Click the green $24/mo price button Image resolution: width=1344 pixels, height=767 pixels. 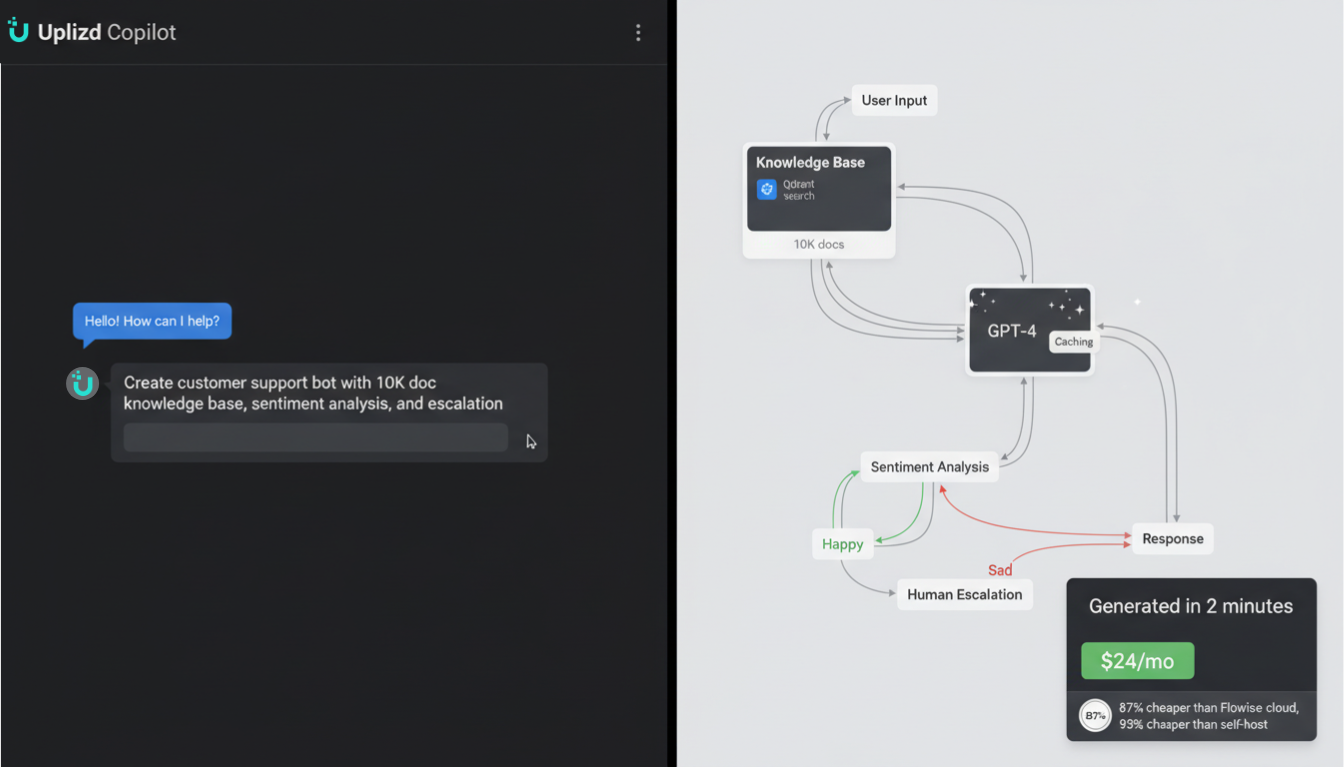point(1137,660)
